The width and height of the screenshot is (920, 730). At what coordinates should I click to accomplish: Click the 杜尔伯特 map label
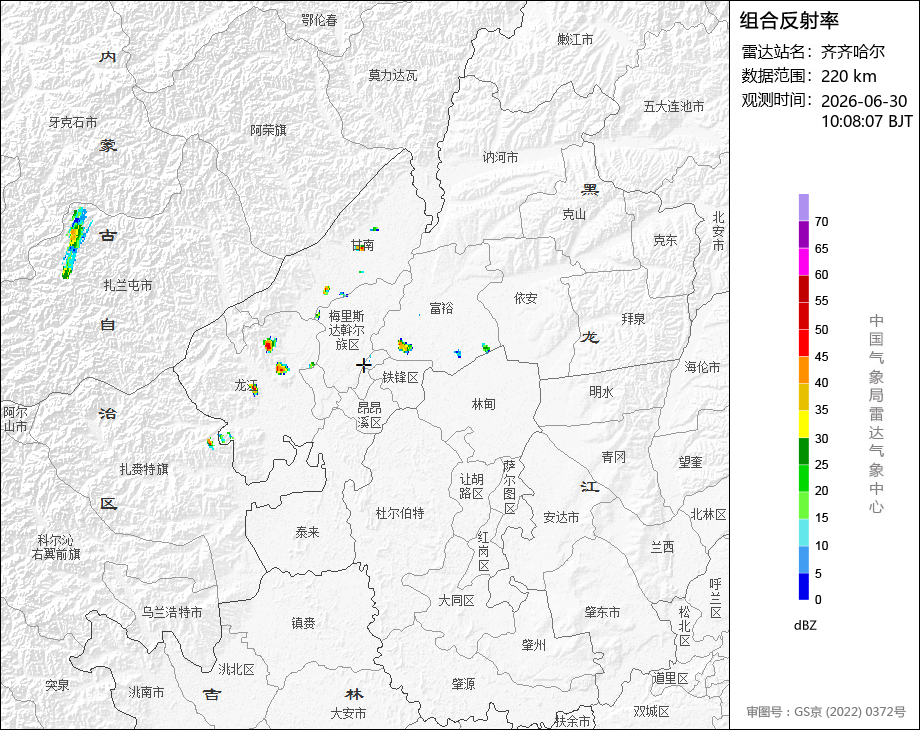coord(400,513)
